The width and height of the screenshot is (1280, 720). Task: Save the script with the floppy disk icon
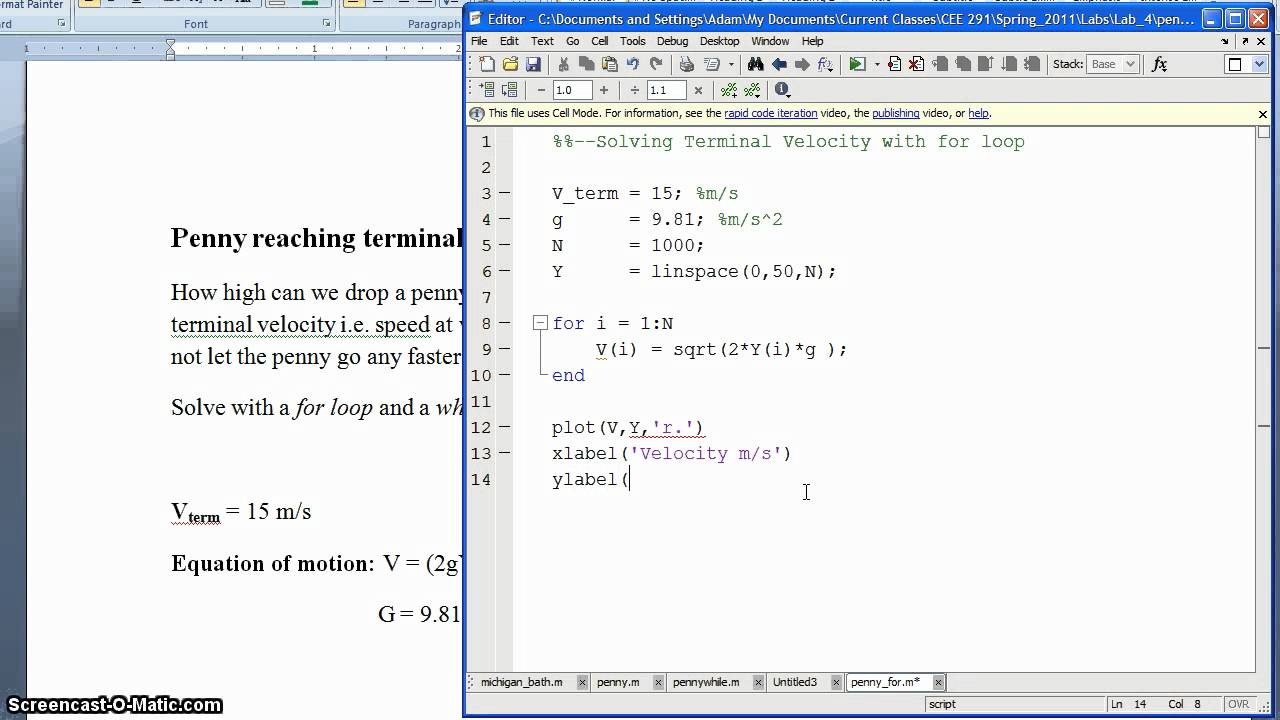pos(533,64)
